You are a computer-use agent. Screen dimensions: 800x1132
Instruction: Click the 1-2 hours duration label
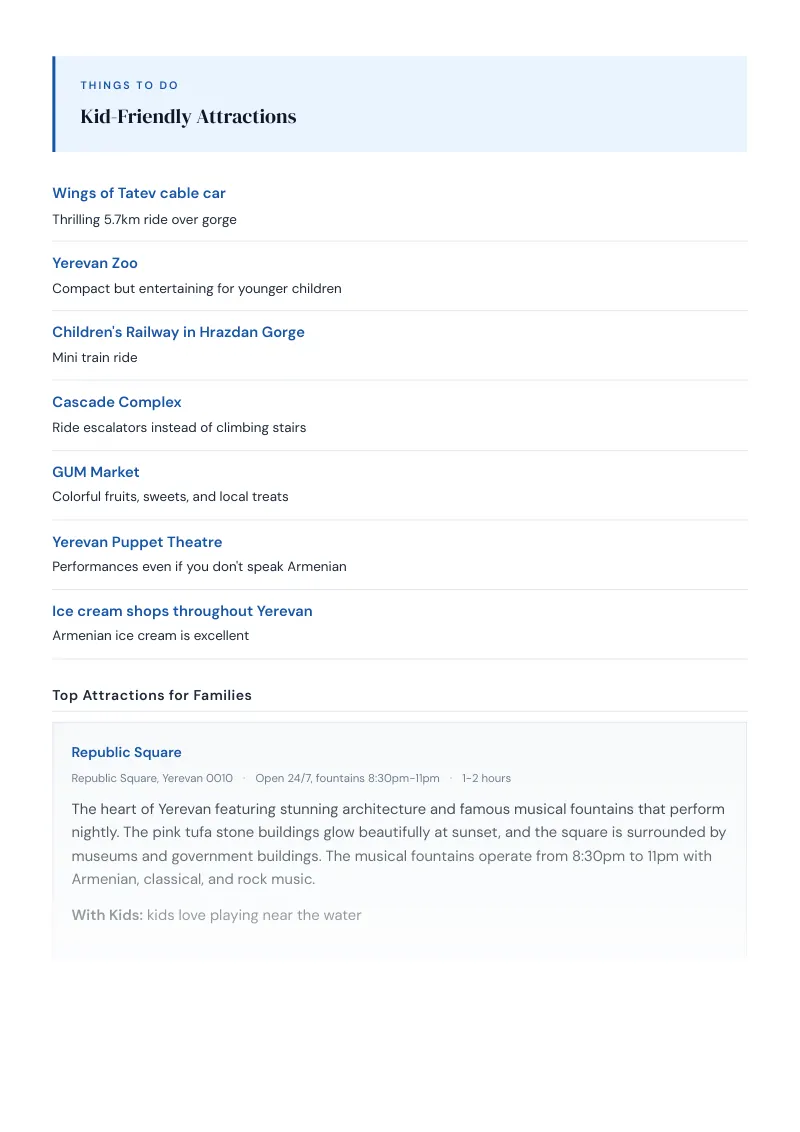(x=486, y=778)
